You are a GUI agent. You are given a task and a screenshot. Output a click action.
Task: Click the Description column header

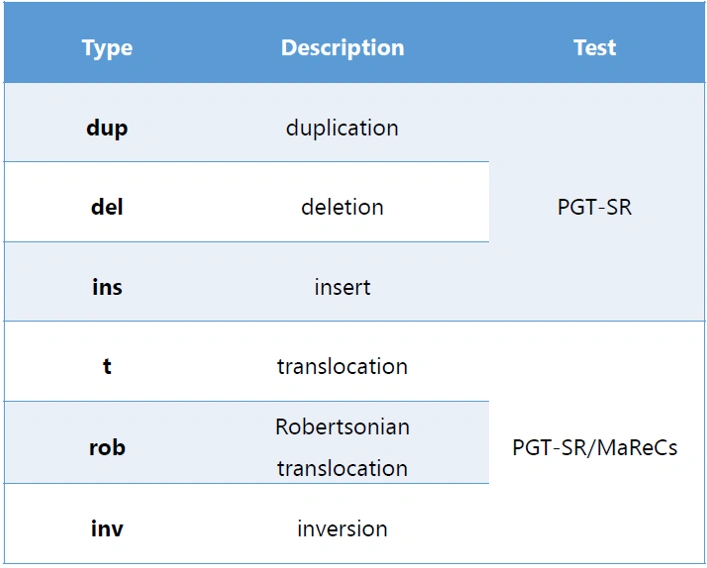pos(343,48)
